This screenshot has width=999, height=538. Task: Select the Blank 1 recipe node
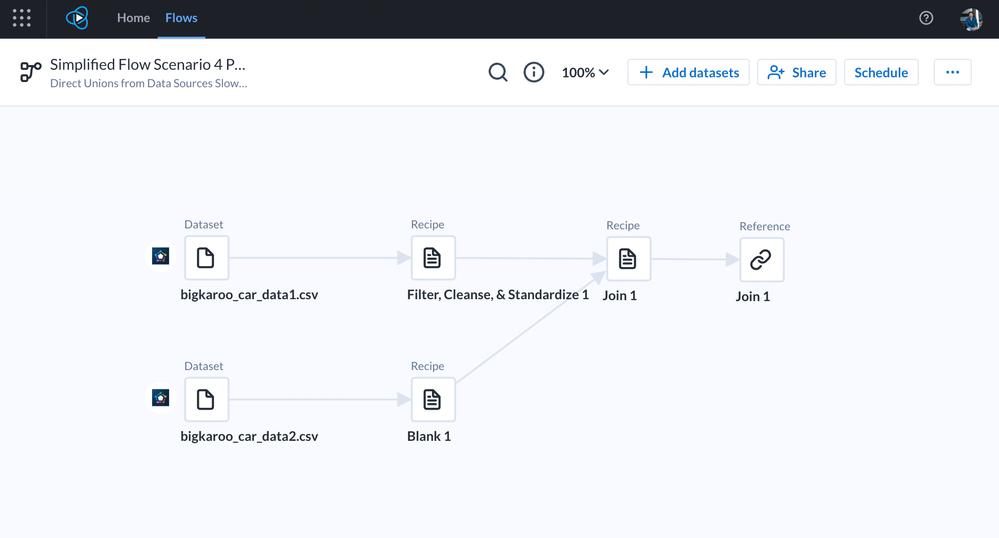(432, 399)
